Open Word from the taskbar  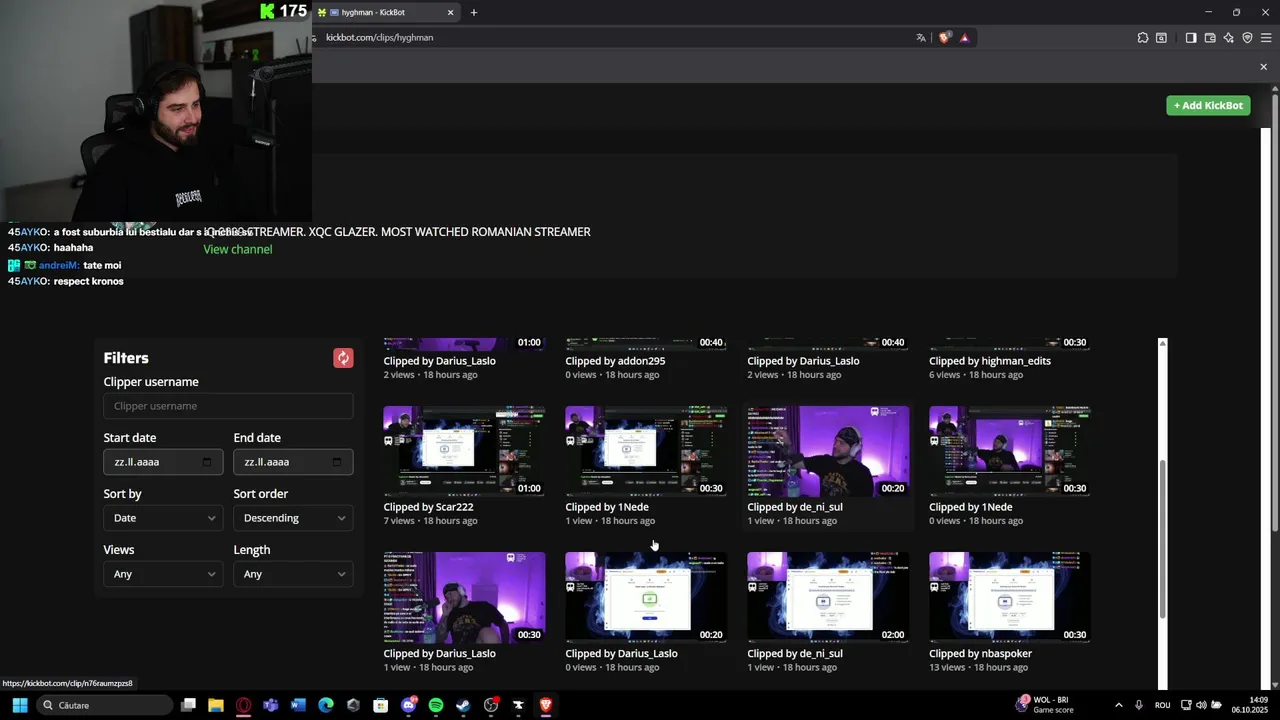pyautogui.click(x=298, y=705)
